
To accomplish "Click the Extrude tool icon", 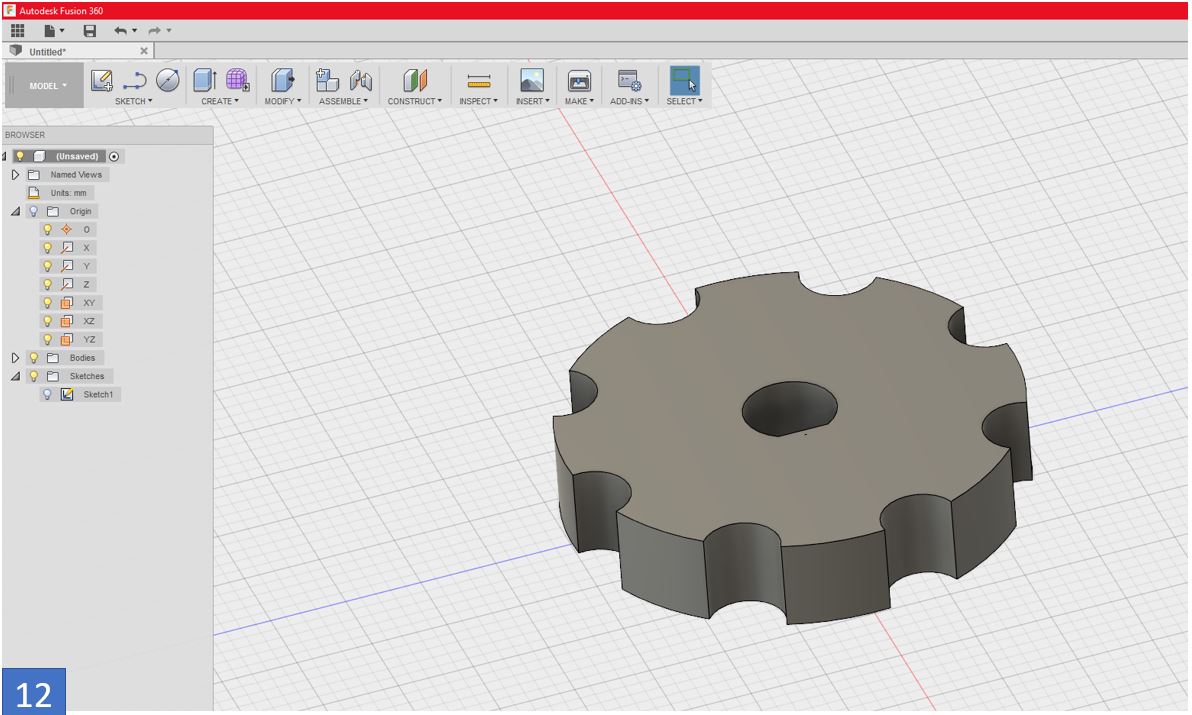I will pyautogui.click(x=204, y=81).
